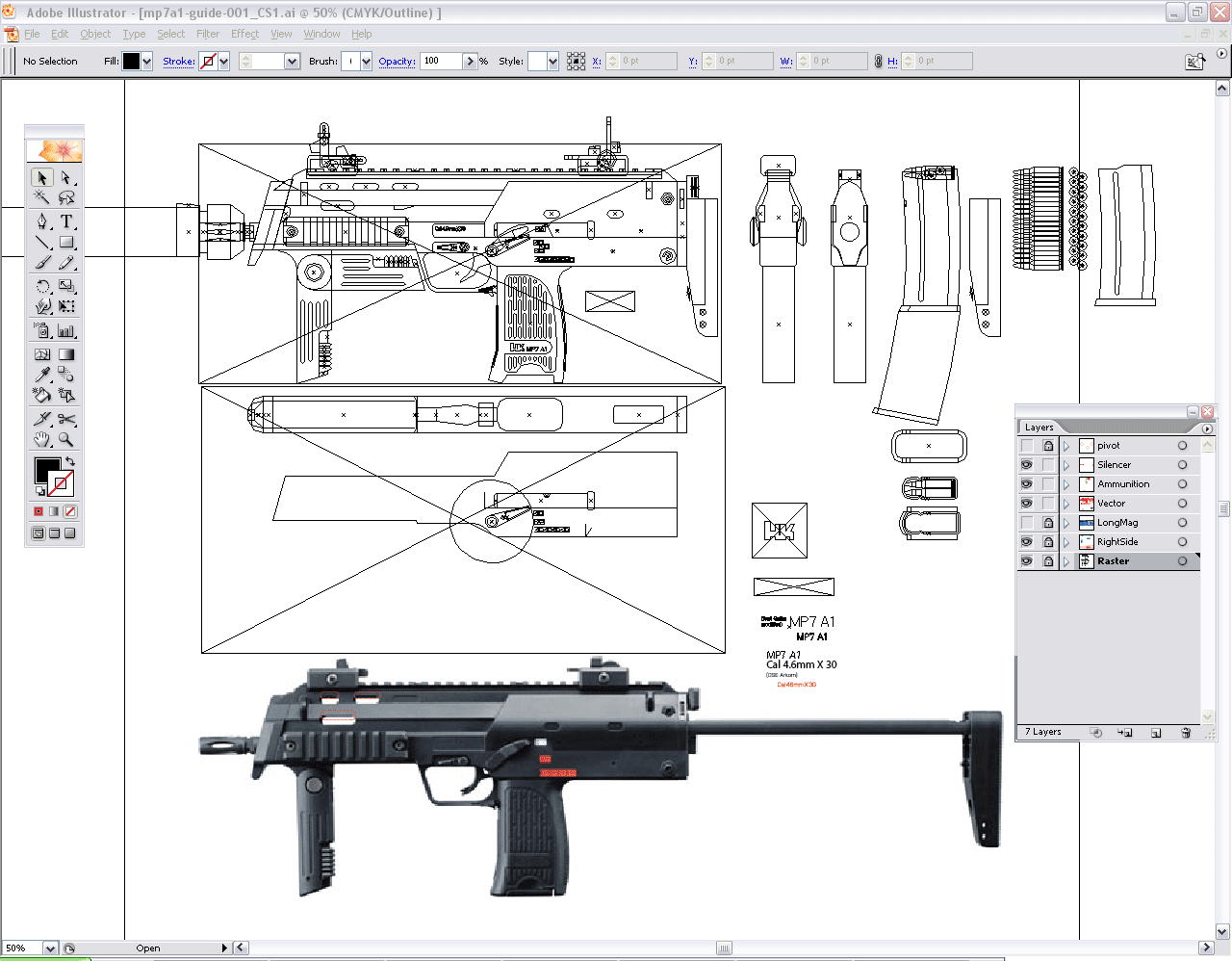
Task: Hide the Silencer layer
Action: (1027, 465)
